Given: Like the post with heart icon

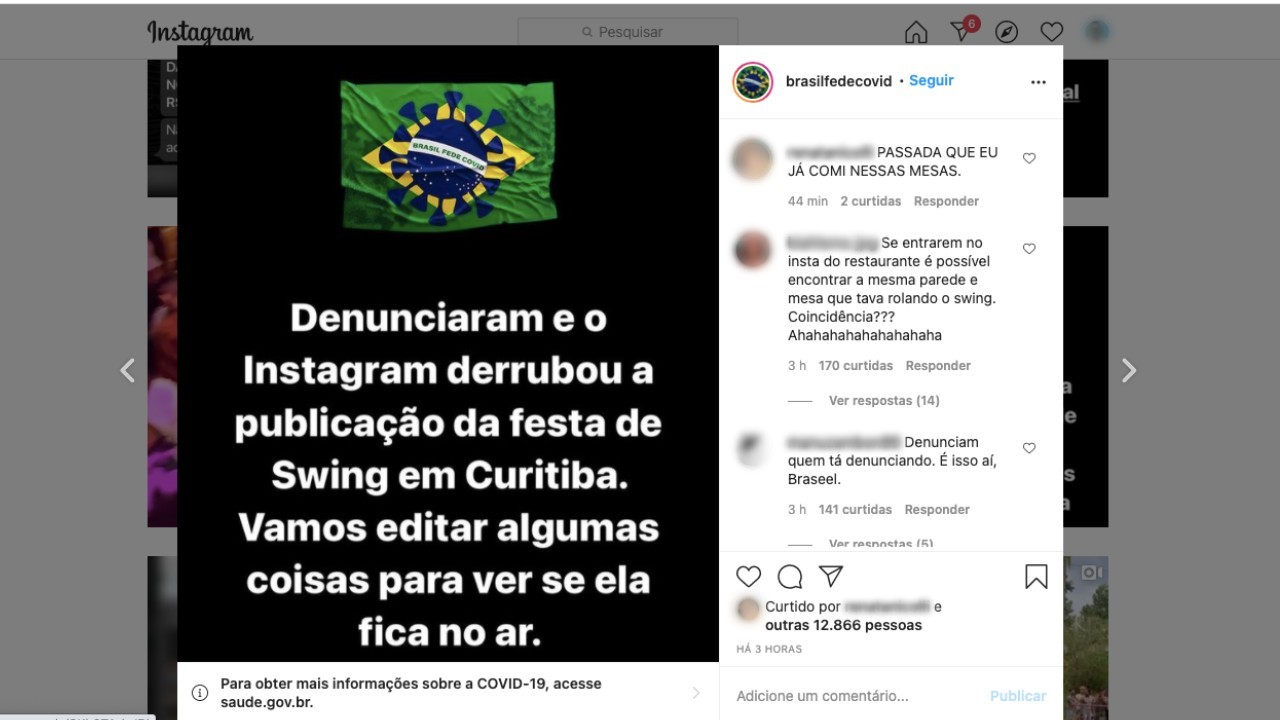Looking at the screenshot, I should pos(749,576).
